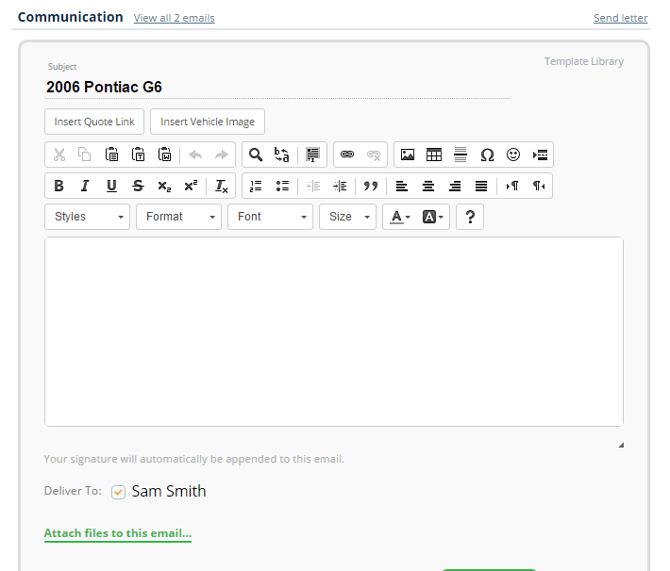Open the text color picker
The width and height of the screenshot is (670, 571).
tap(400, 217)
